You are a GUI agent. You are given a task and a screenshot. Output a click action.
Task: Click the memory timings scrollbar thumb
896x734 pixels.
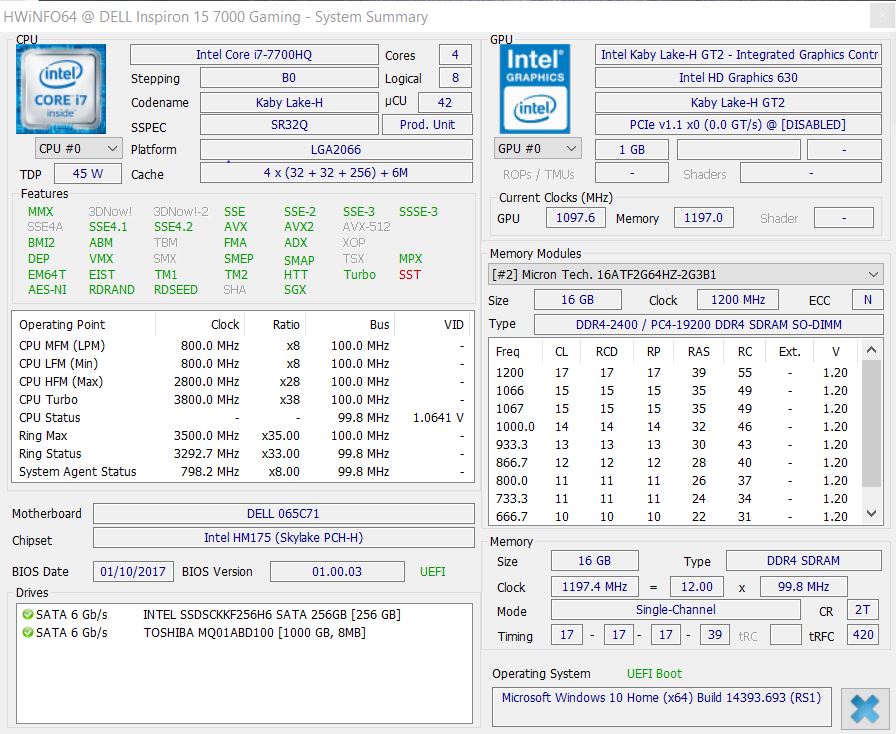(871, 423)
